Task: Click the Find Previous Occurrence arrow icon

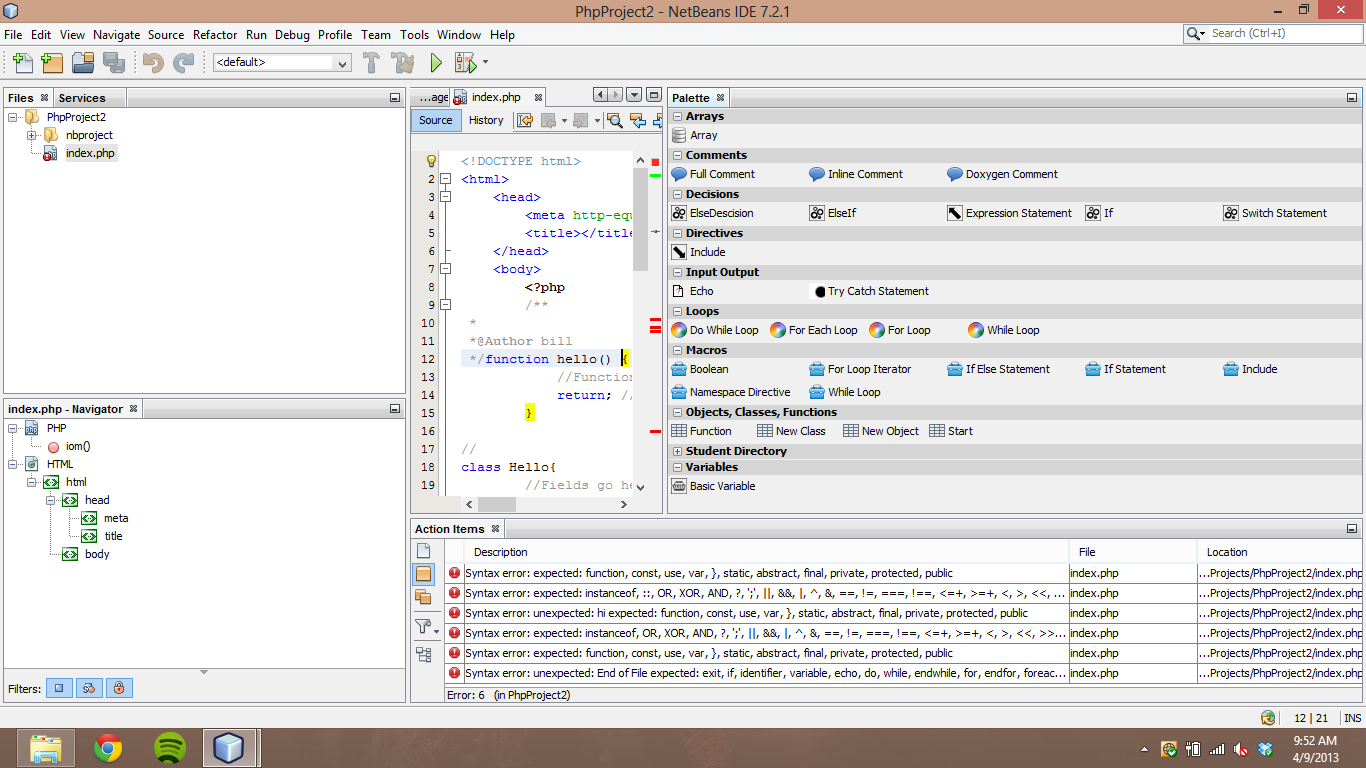Action: click(637, 121)
